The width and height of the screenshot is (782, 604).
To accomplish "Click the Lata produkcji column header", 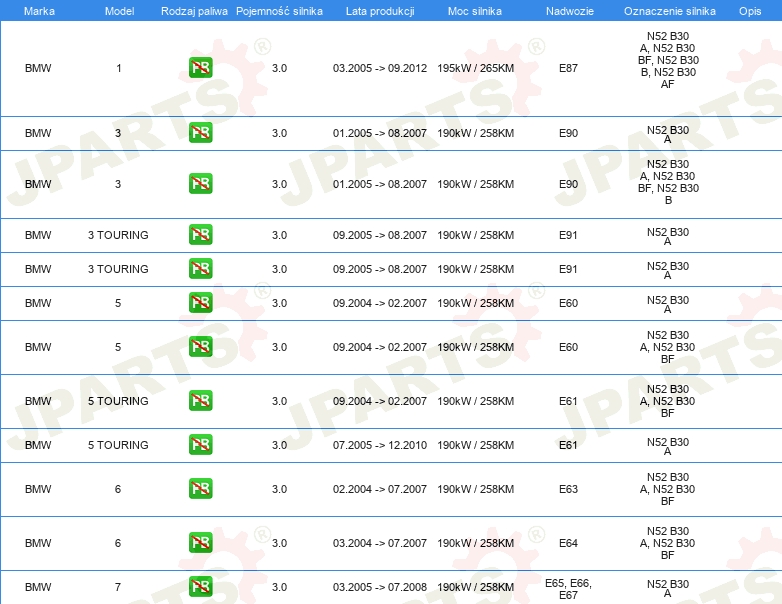I will point(380,11).
